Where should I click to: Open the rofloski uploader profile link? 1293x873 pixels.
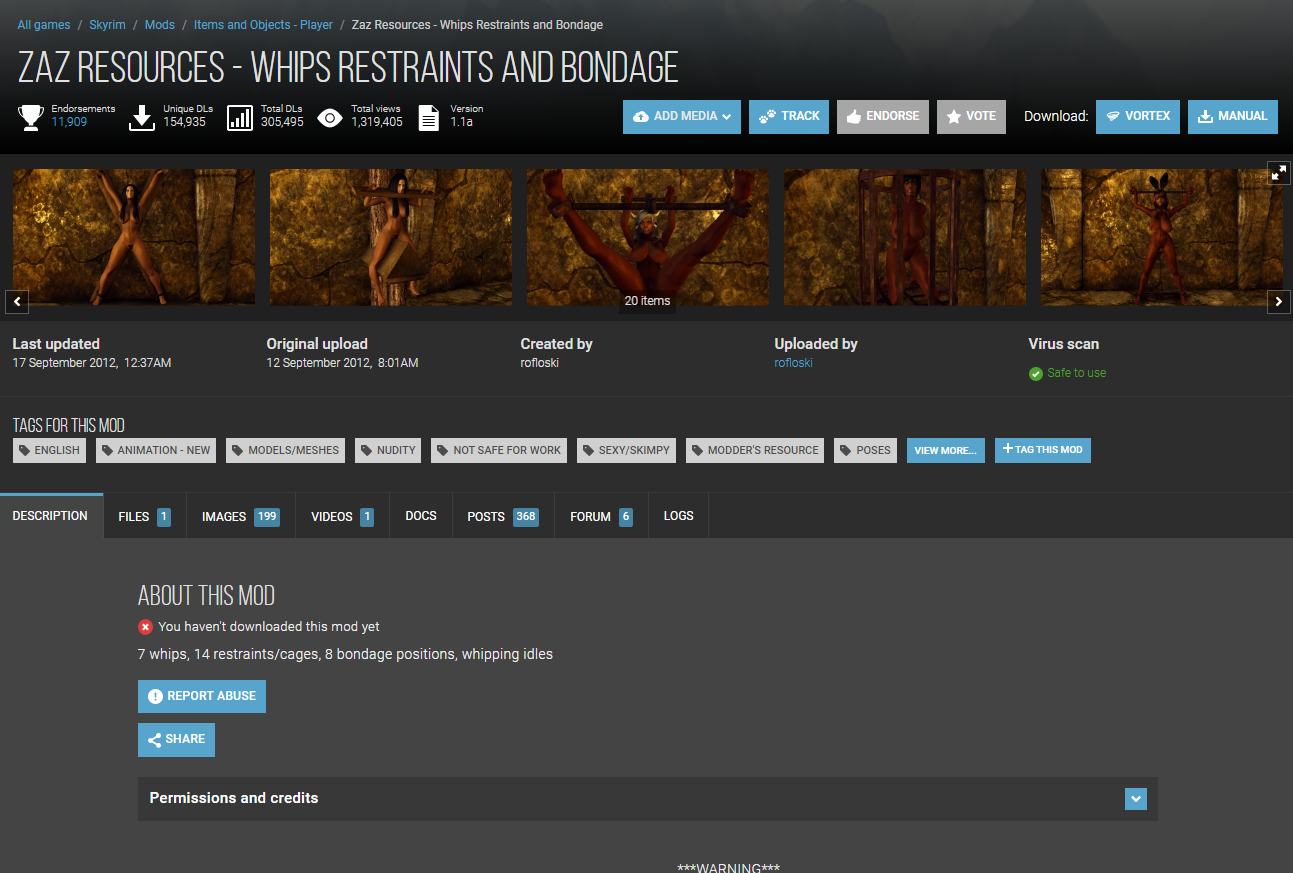(794, 363)
